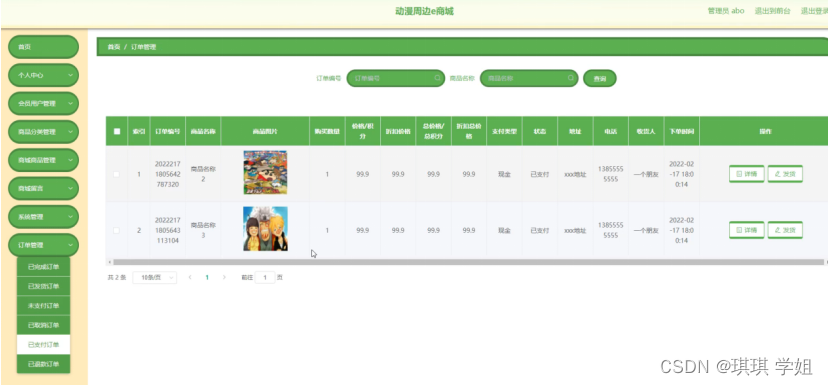Screen dimensions: 828x385
Task: Focus the 订单编号 search input field
Action: click(395, 78)
